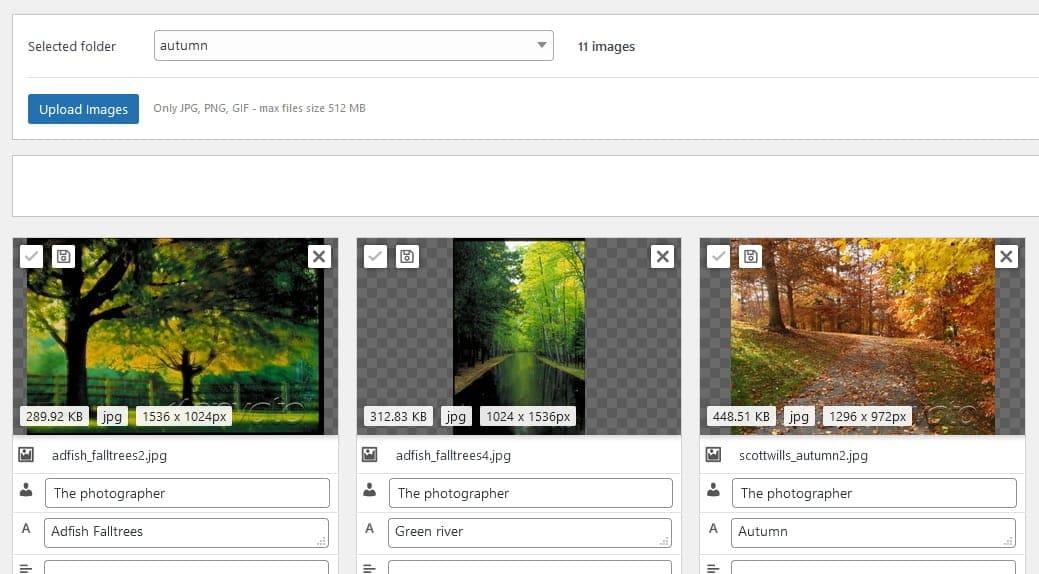Click image icon beside adfish_falltrees2.jpg filename
1039x574 pixels.
(27, 455)
